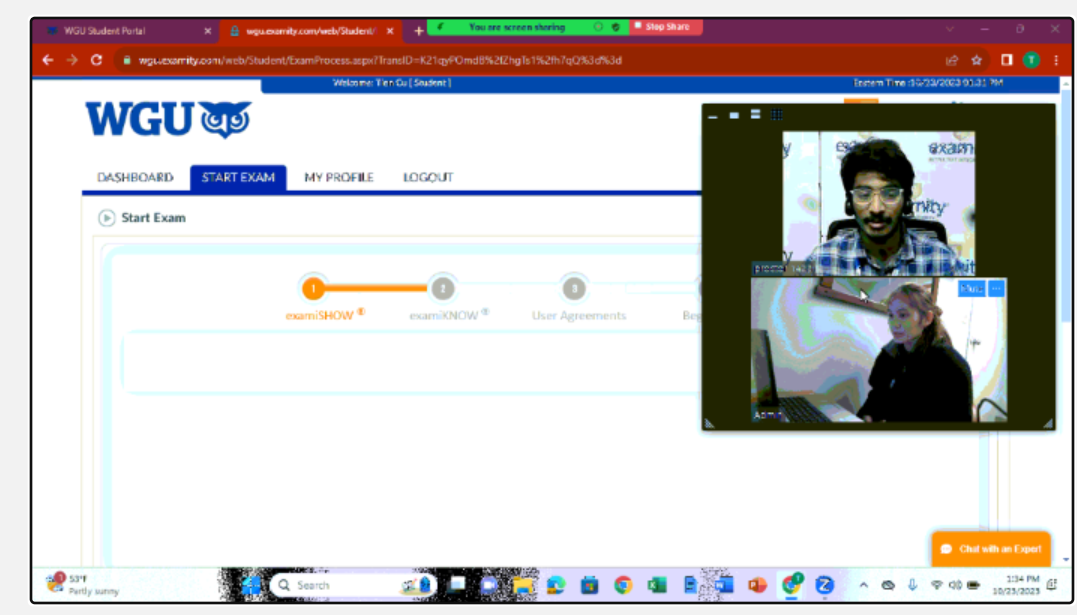Click the microphone icon in system tray
The height and width of the screenshot is (615, 1077).
click(912, 585)
